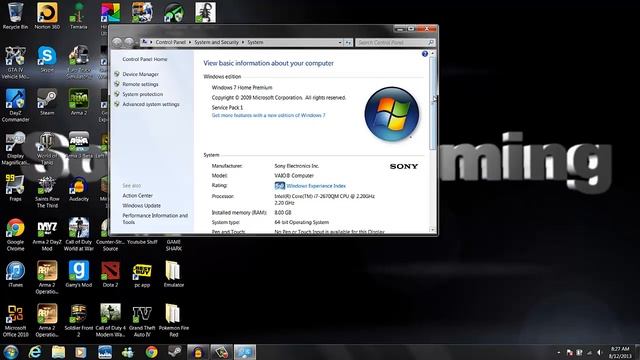
Task: Click the Control Panel breadcrumb
Action: [x=171, y=42]
